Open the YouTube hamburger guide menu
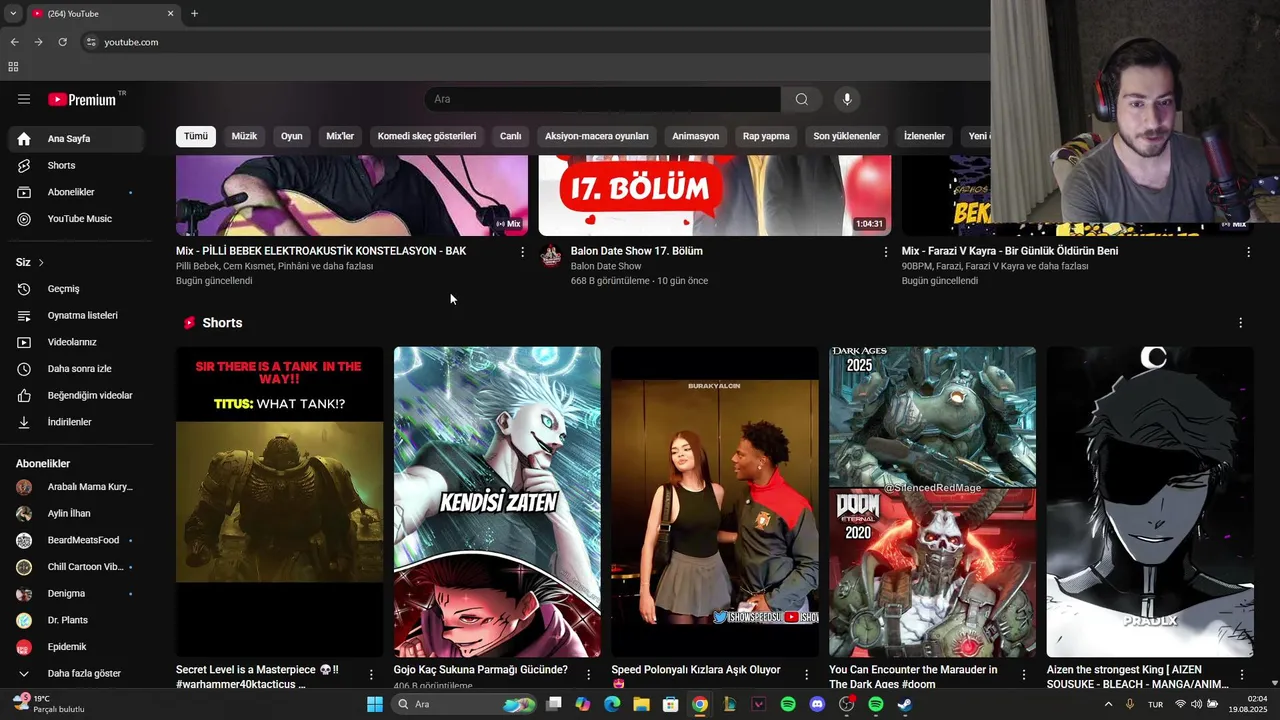The width and height of the screenshot is (1280, 720). tap(24, 99)
